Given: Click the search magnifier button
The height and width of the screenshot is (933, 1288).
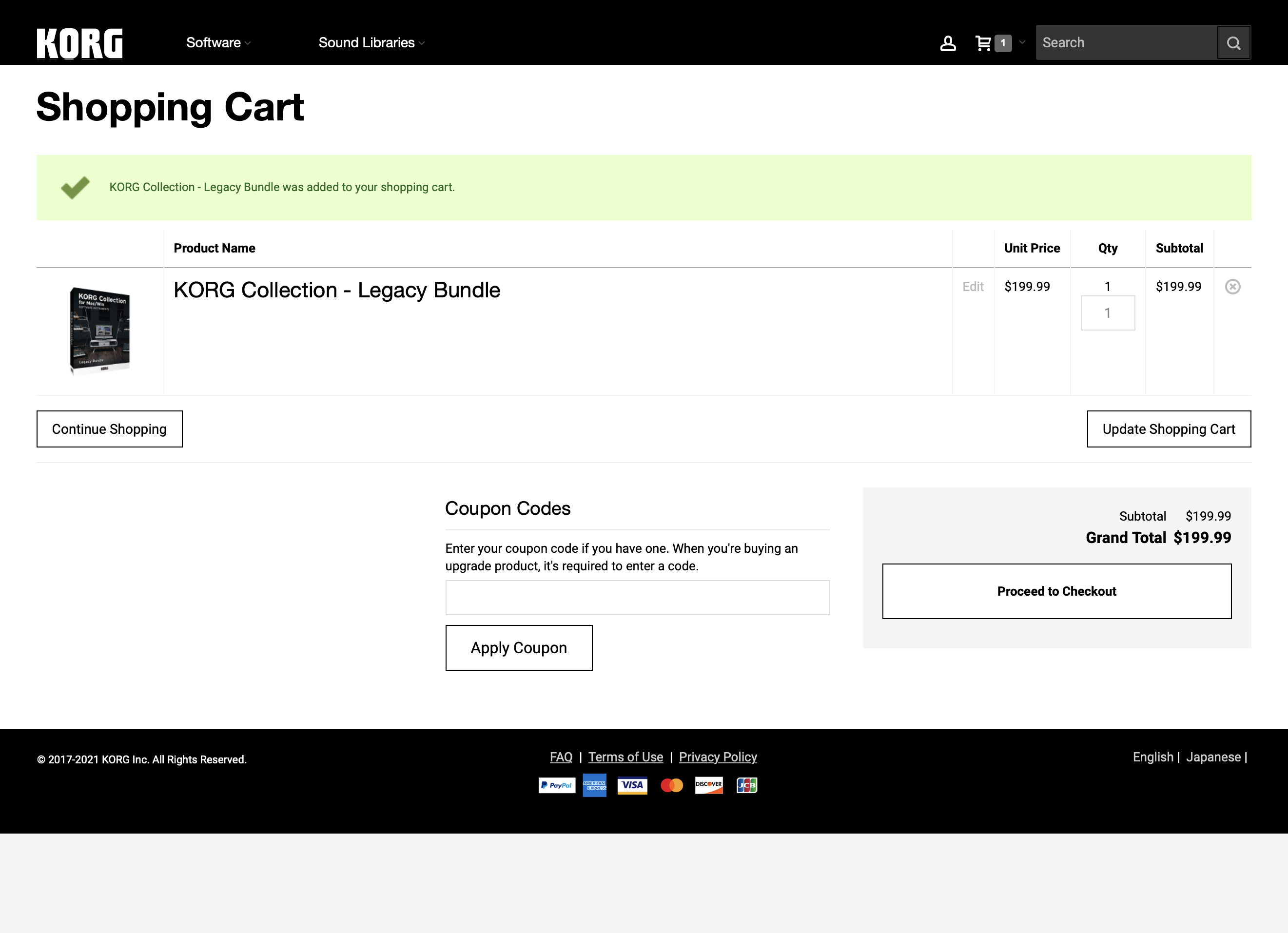Looking at the screenshot, I should [1233, 43].
